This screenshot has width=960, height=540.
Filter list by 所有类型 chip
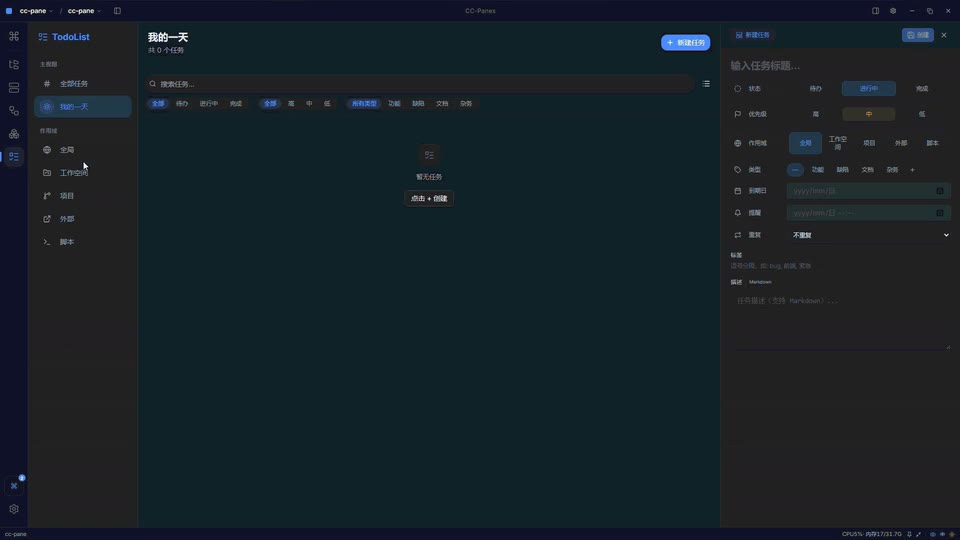[x=364, y=103]
